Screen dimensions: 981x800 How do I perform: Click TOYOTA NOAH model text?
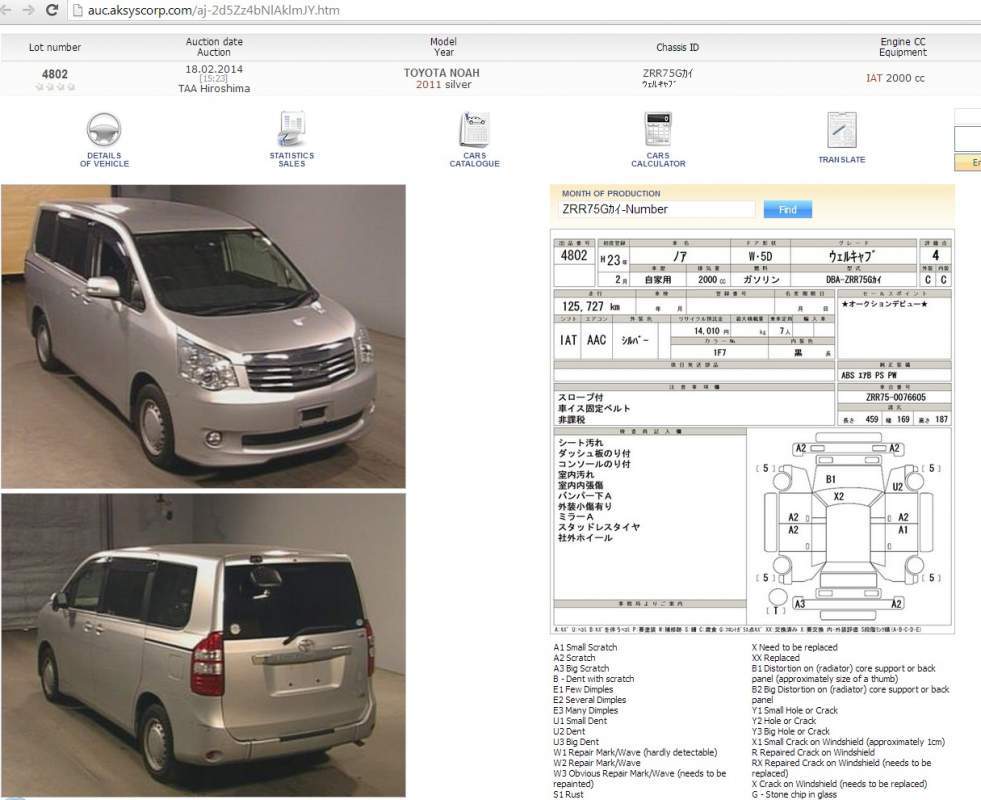tap(442, 73)
